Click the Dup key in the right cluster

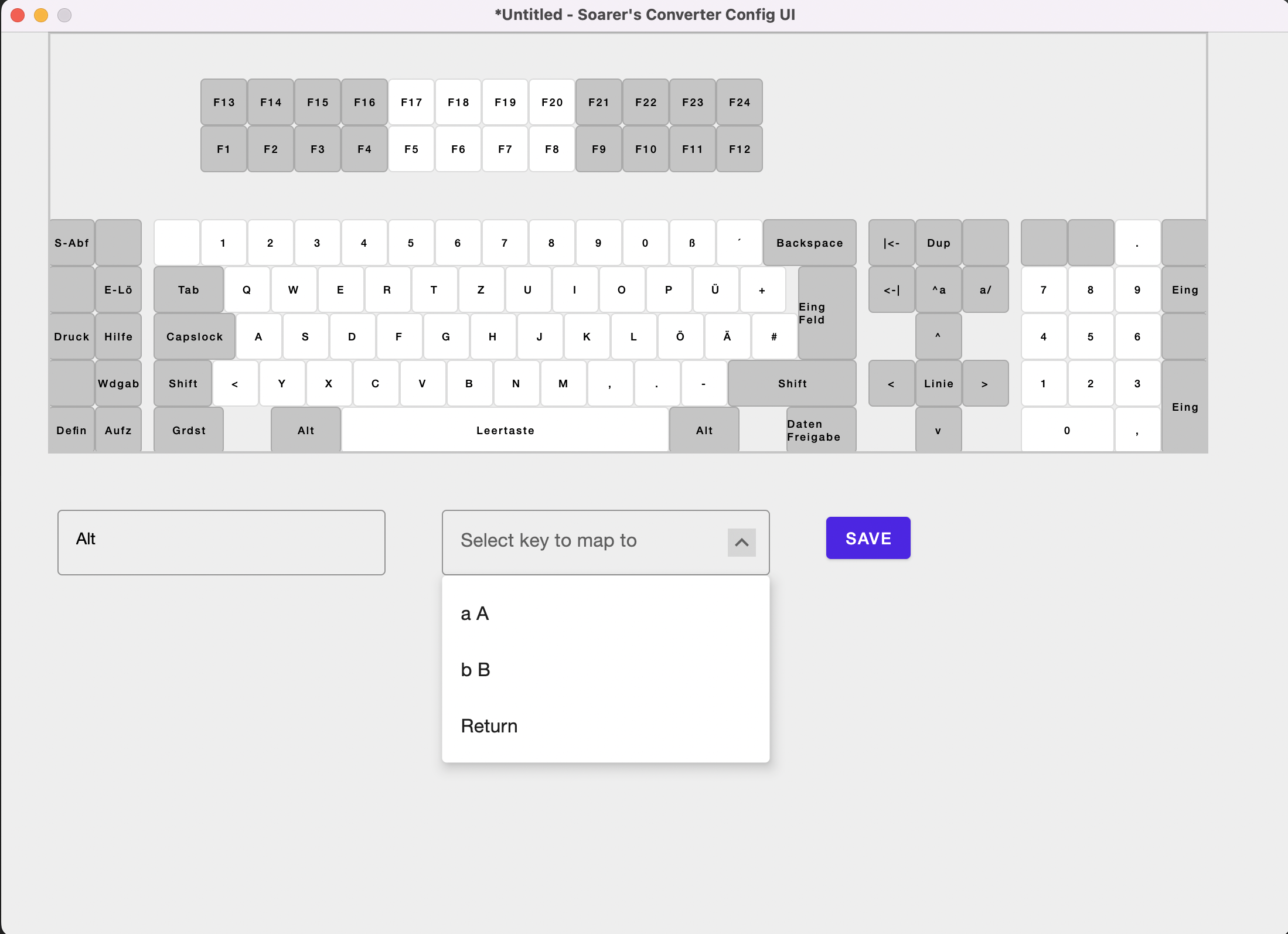tap(938, 242)
